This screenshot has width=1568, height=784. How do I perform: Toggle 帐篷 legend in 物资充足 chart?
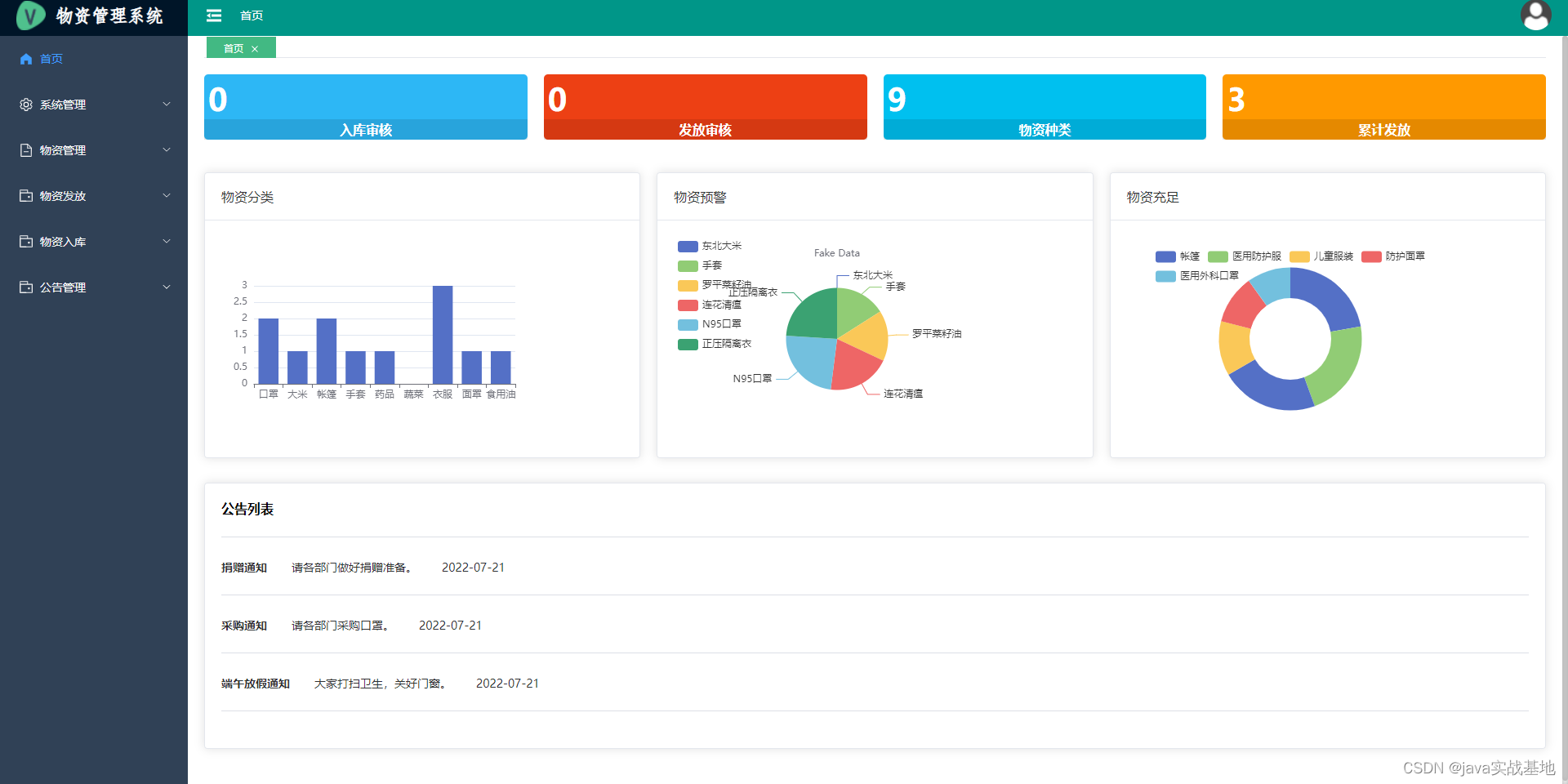coord(1178,256)
